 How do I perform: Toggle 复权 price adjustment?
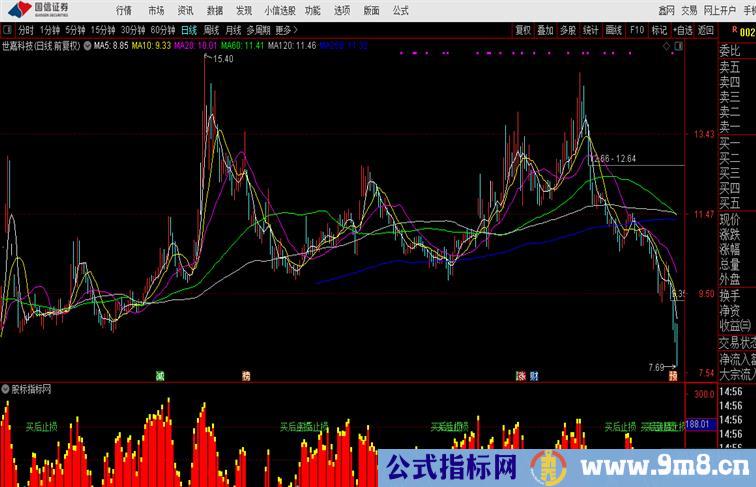[x=523, y=30]
